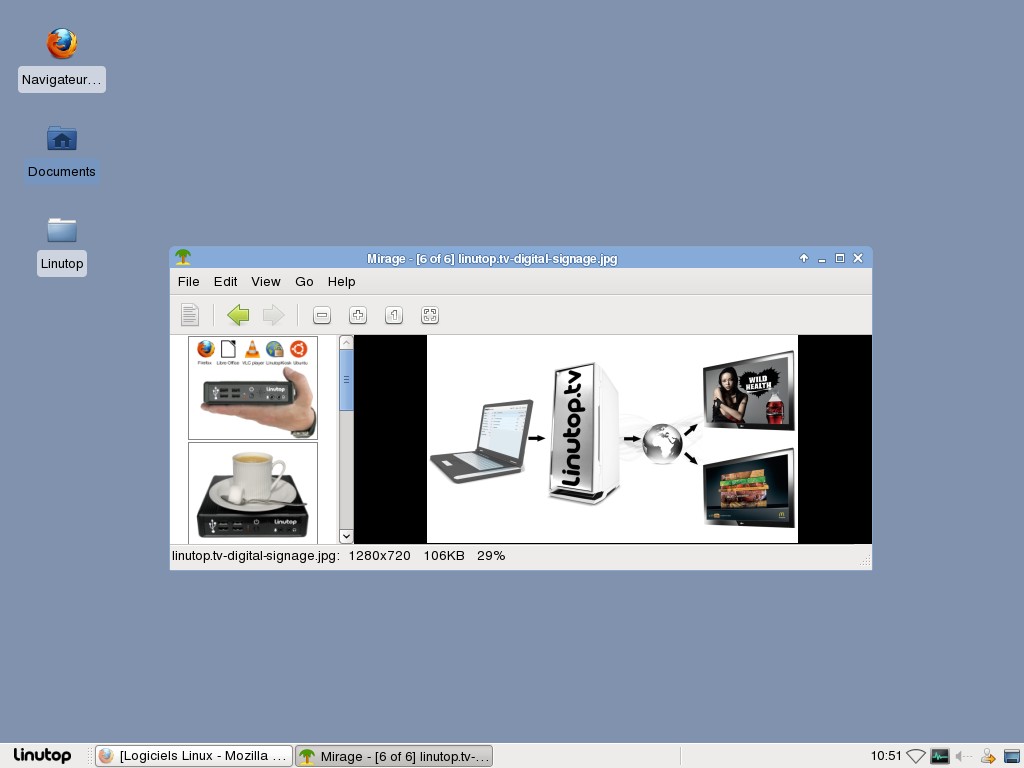
Task: Roll up the Mirage window with arrow
Action: (804, 258)
